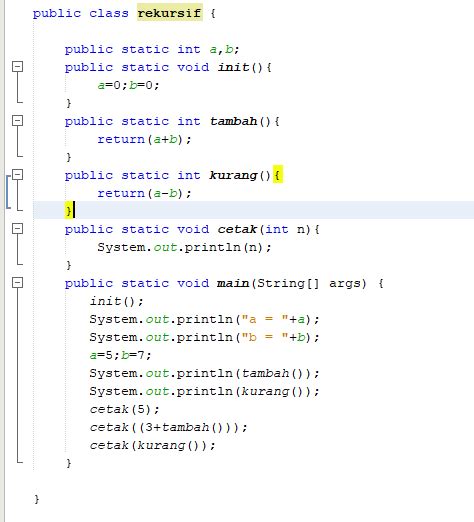Viewport: 474px width, 522px height.
Task: Click the System.out.println(n) statement
Action: (184, 247)
